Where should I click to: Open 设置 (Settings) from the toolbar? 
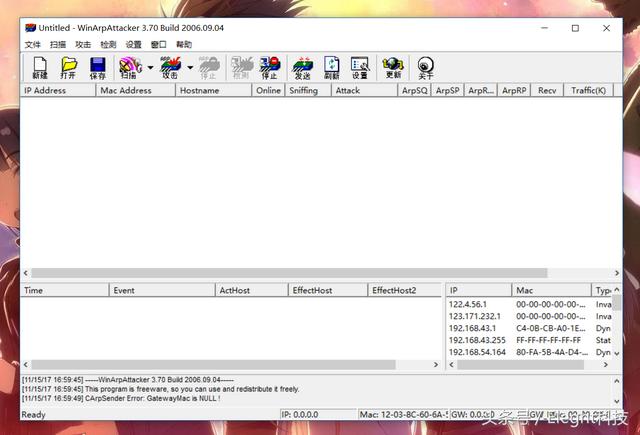[x=360, y=68]
